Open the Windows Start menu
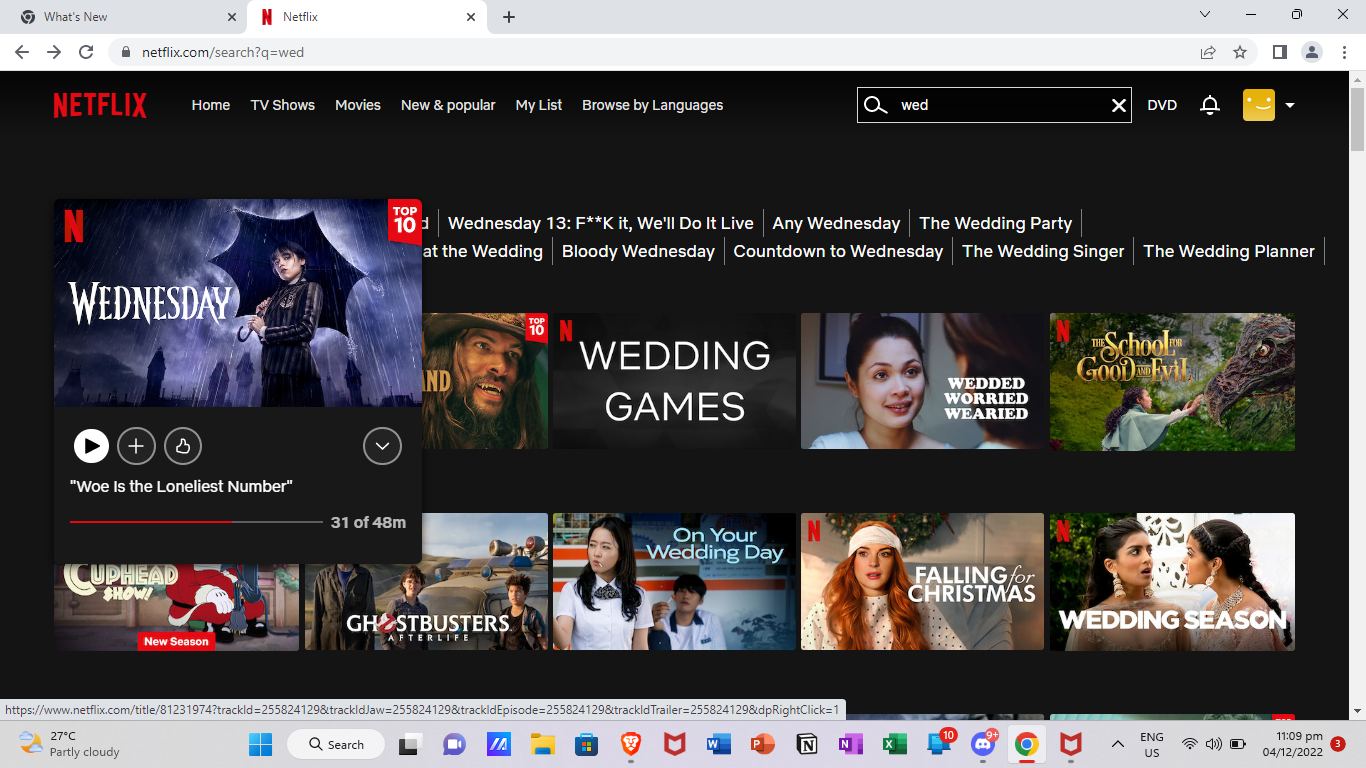Image resolution: width=1366 pixels, height=768 pixels. tap(260, 744)
